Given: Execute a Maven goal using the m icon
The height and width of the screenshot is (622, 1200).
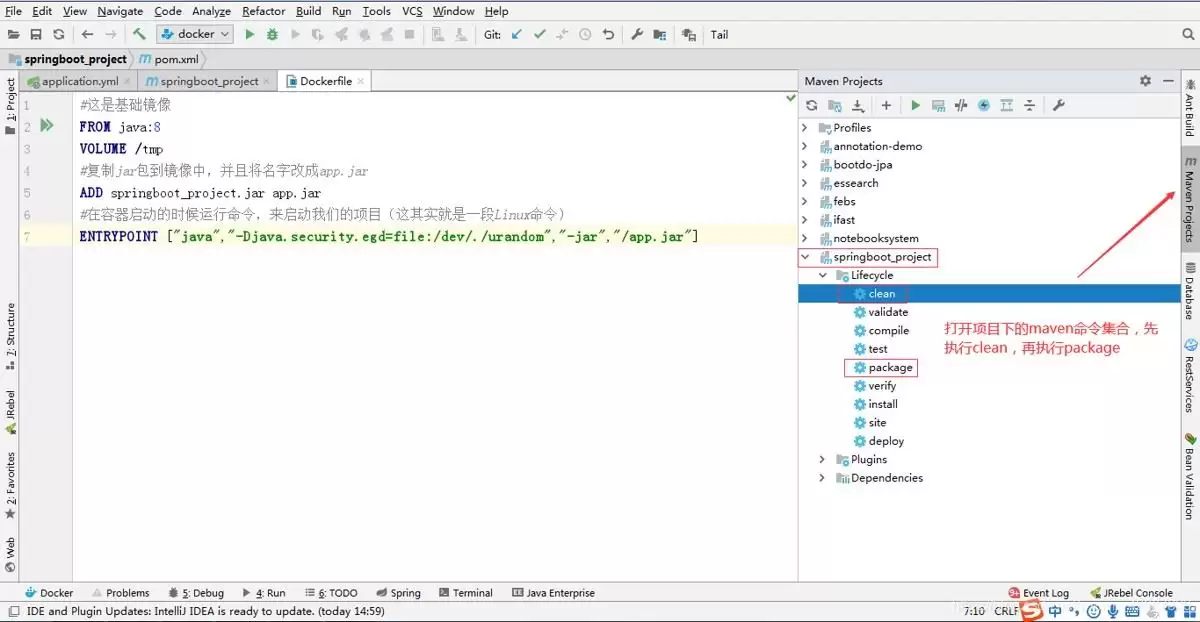Looking at the screenshot, I should 940,105.
